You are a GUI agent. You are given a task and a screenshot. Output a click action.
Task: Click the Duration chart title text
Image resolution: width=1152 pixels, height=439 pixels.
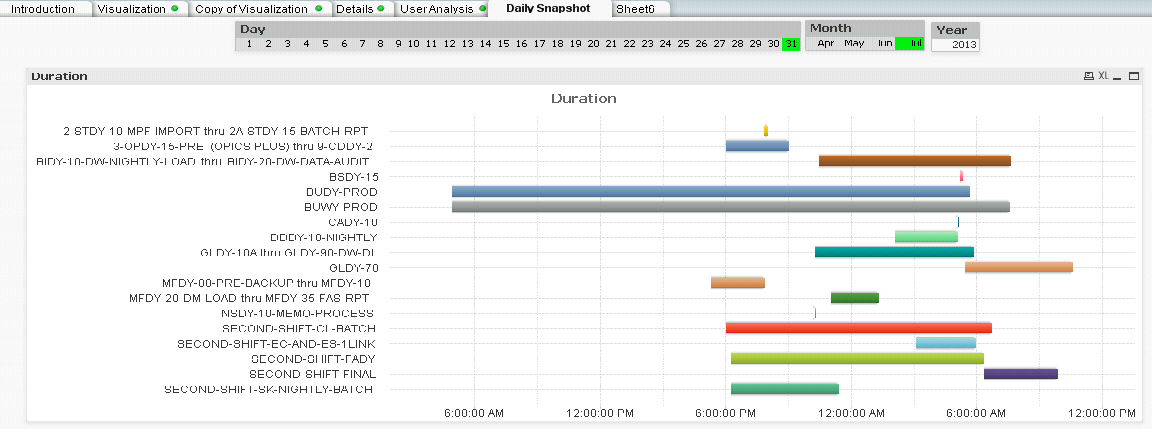point(583,98)
